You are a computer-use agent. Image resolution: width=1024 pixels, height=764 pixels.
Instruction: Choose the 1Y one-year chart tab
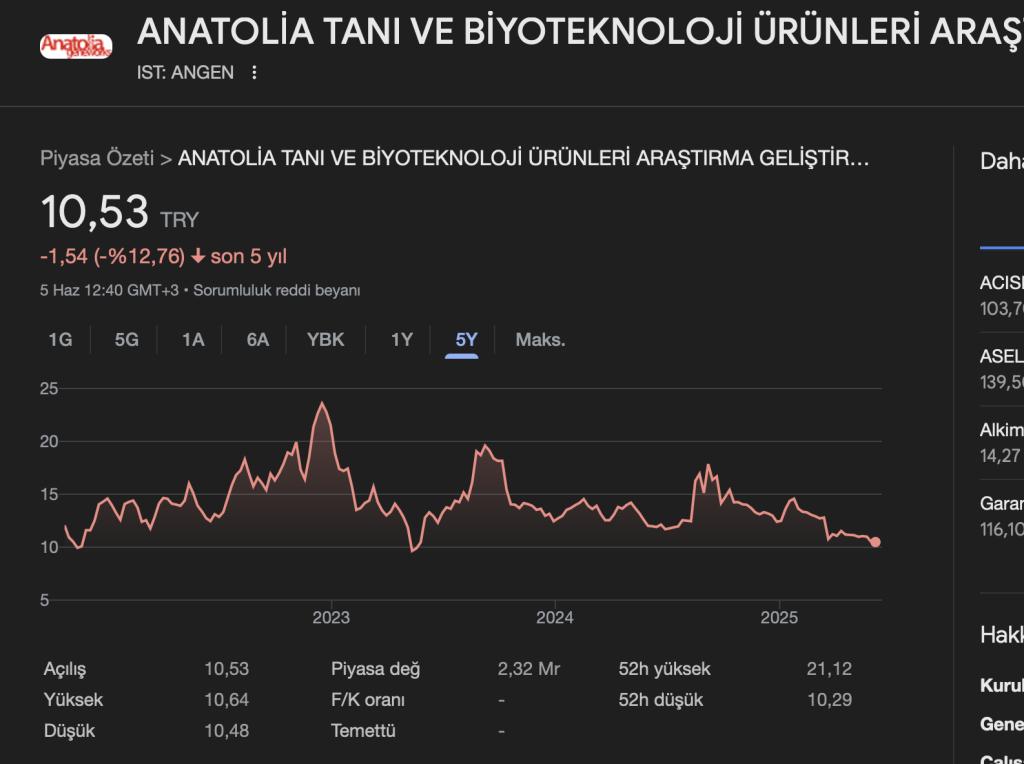click(402, 340)
